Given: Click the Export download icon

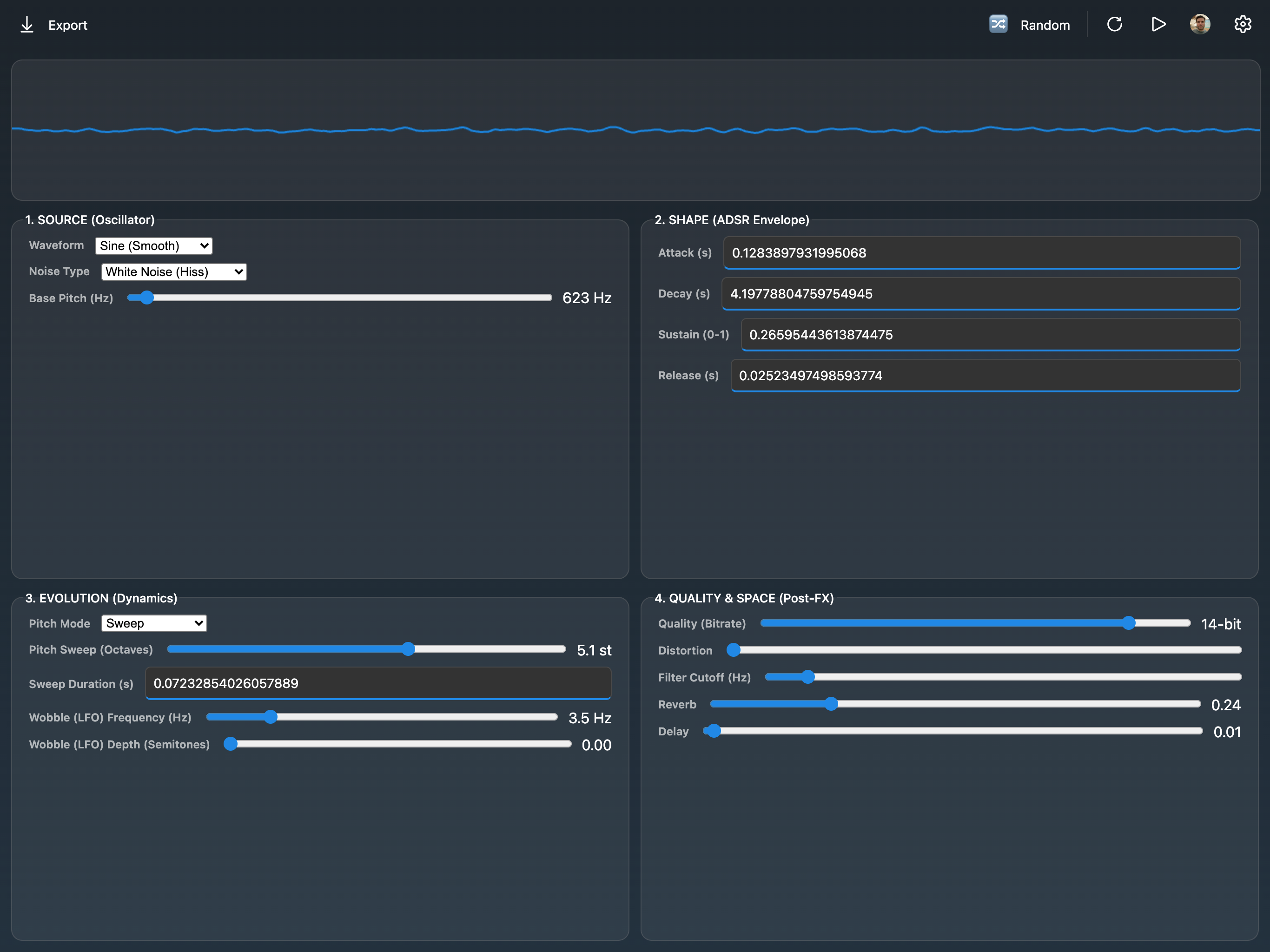Looking at the screenshot, I should click(x=27, y=25).
